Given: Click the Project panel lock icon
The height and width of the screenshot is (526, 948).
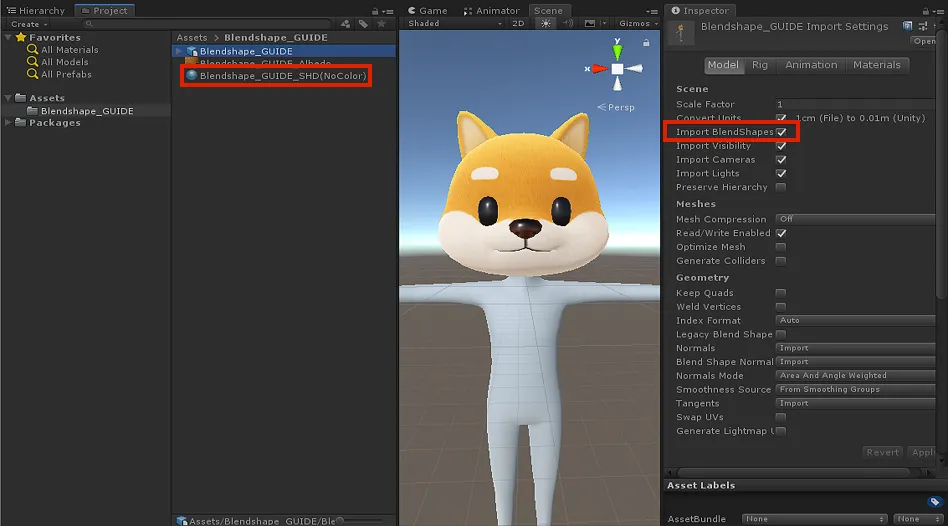Looking at the screenshot, I should [375, 11].
